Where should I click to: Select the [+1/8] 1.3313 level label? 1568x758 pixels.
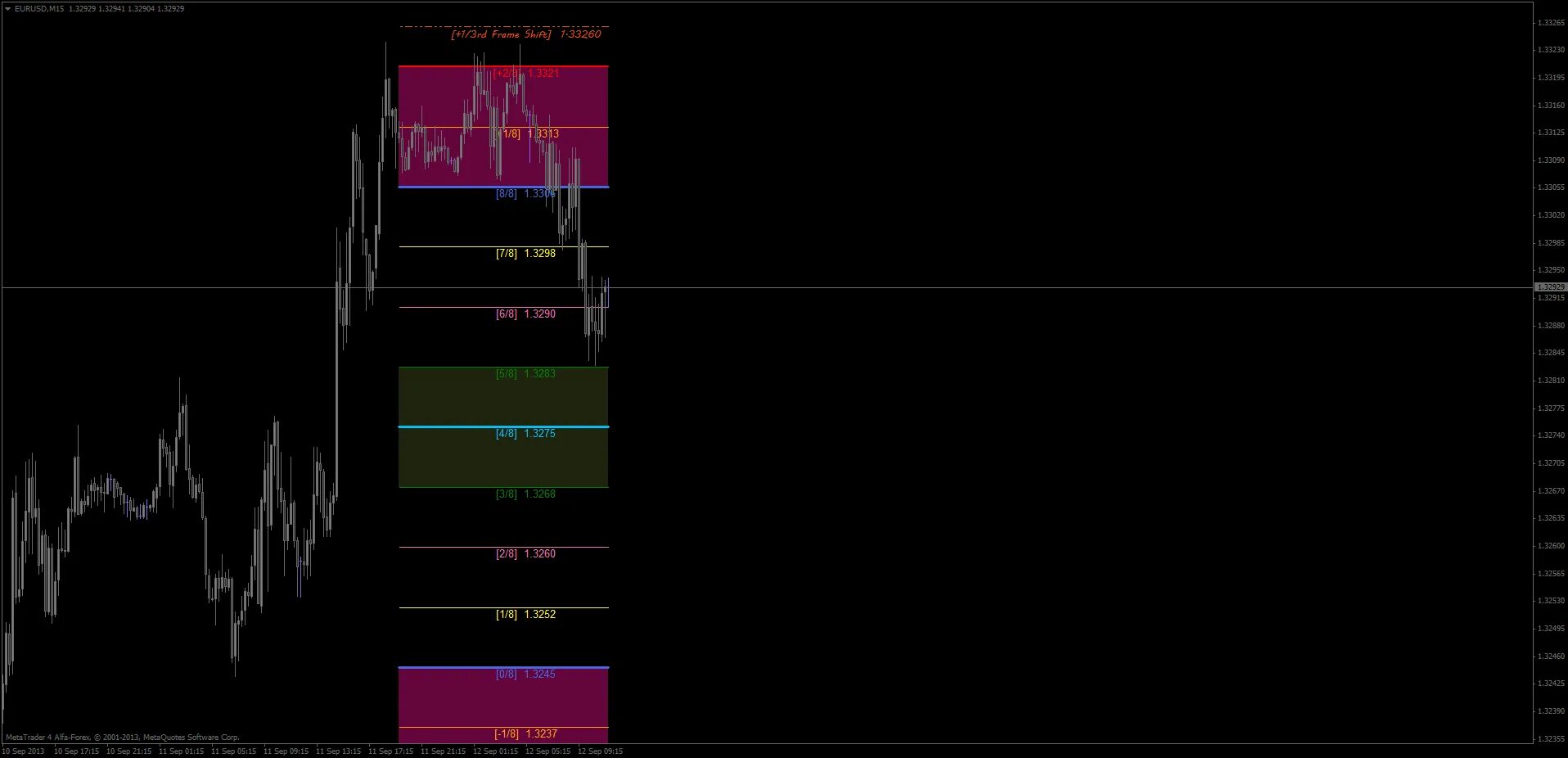click(x=529, y=134)
